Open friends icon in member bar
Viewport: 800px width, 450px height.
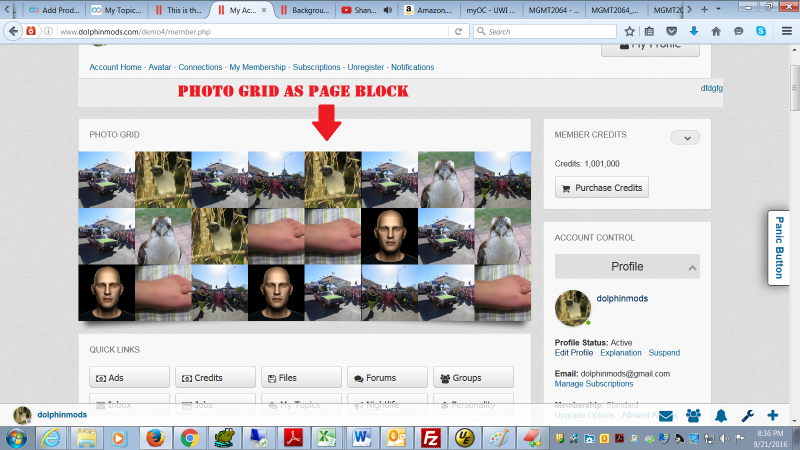(x=693, y=416)
